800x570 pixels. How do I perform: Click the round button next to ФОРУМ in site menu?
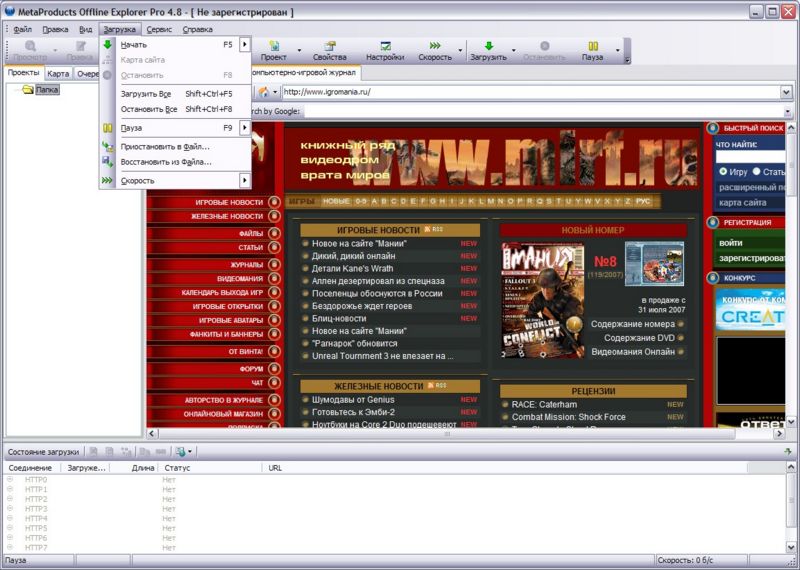[274, 368]
